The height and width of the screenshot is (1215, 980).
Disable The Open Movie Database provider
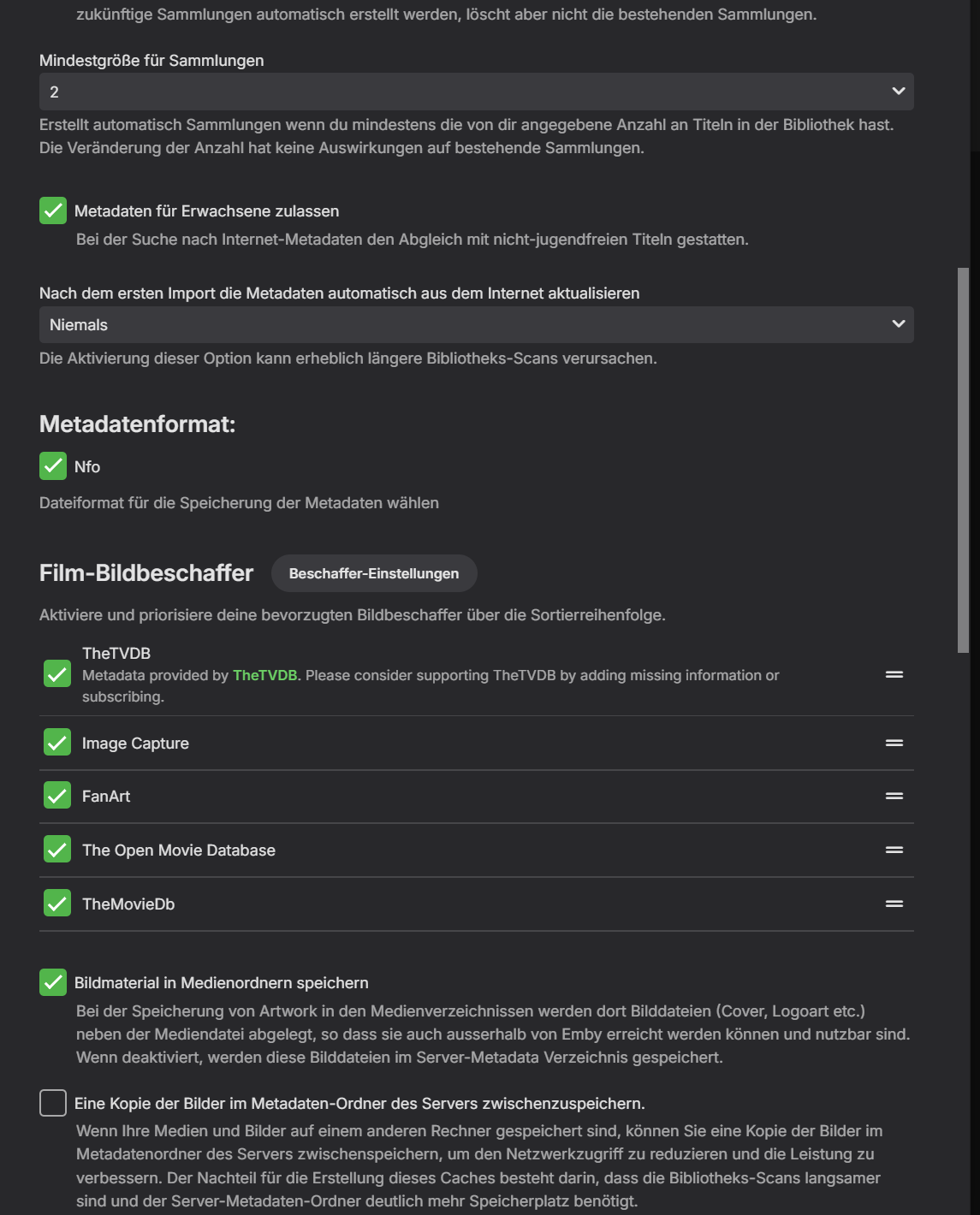[57, 850]
